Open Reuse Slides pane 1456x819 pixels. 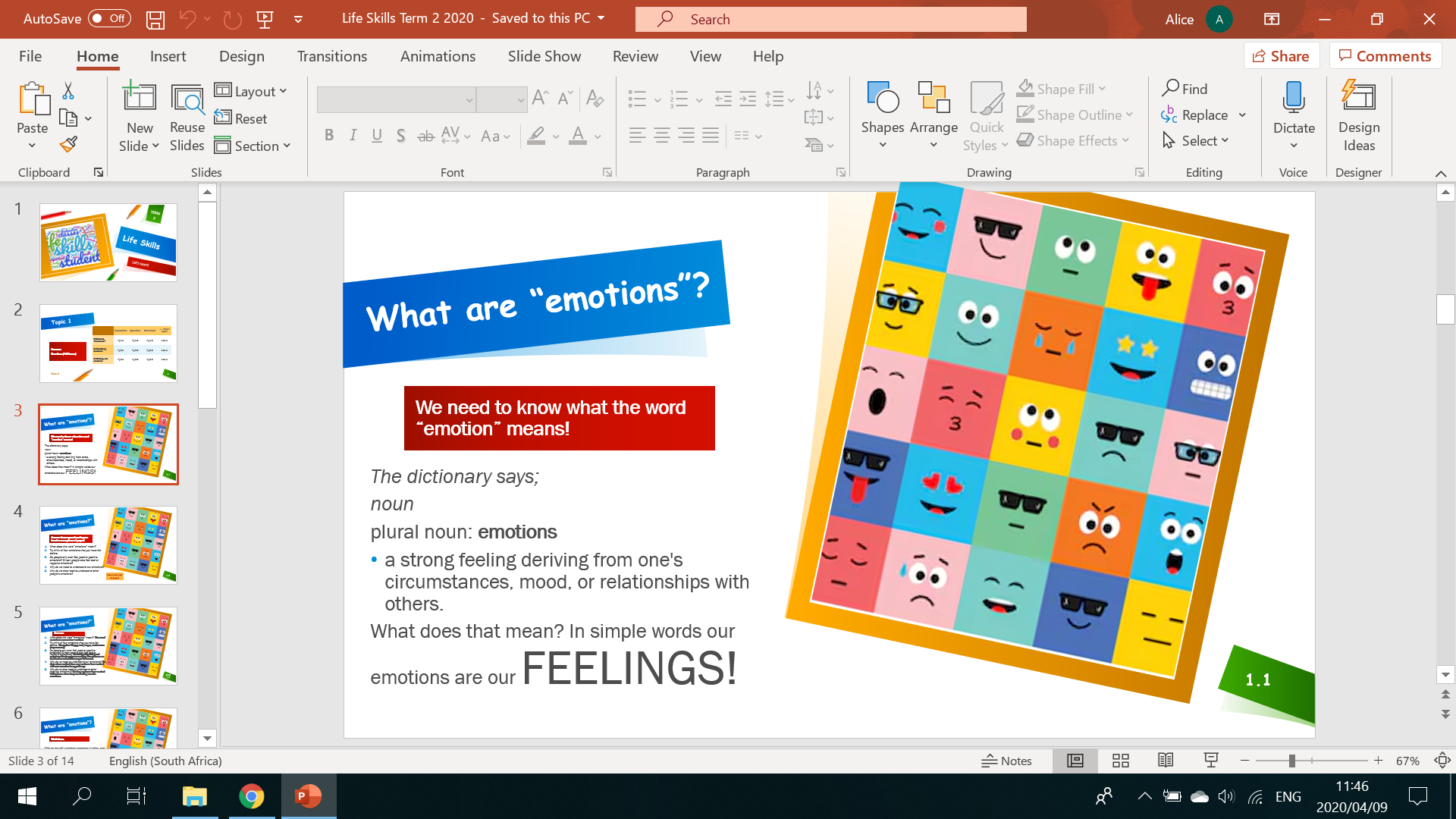click(x=187, y=118)
